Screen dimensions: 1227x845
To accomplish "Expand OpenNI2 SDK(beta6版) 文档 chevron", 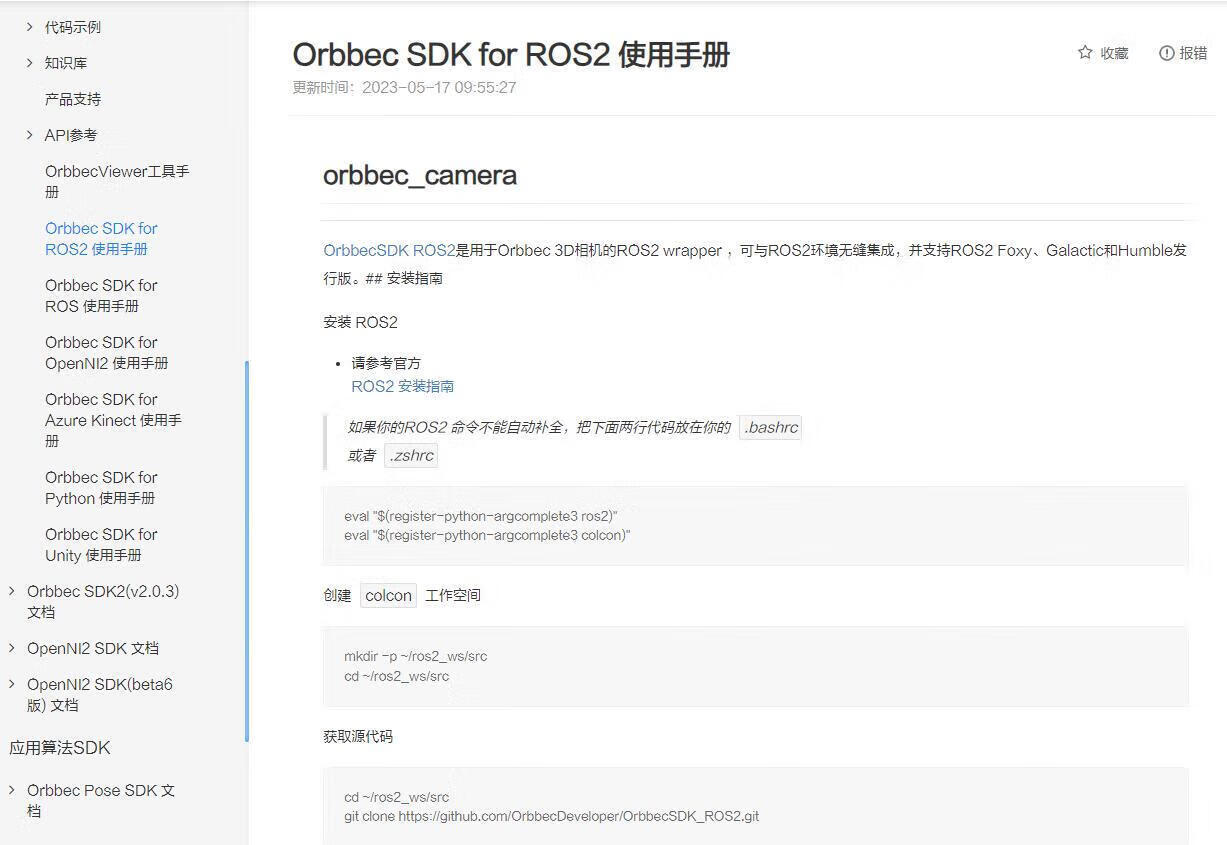I will (12, 685).
